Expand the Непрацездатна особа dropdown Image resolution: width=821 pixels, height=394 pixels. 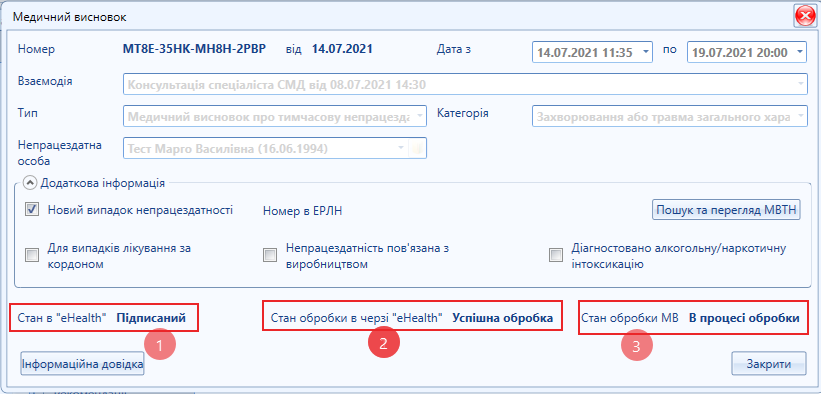tap(401, 148)
